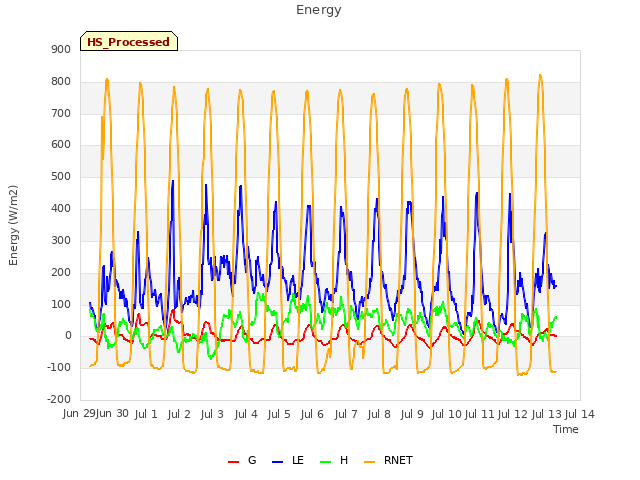Click the 0 y-axis tick label
This screenshot has height=480, width=640.
click(x=68, y=336)
